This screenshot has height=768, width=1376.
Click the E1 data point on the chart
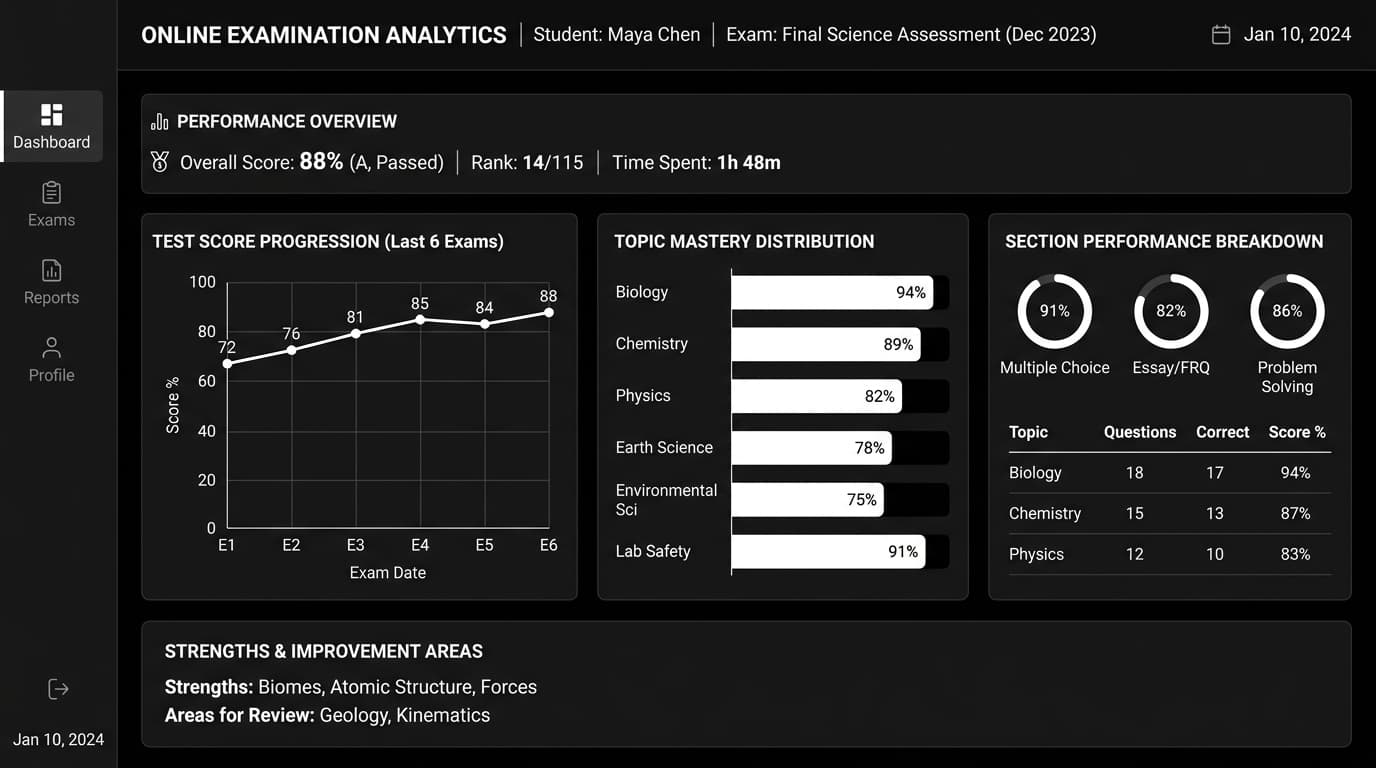click(x=227, y=364)
